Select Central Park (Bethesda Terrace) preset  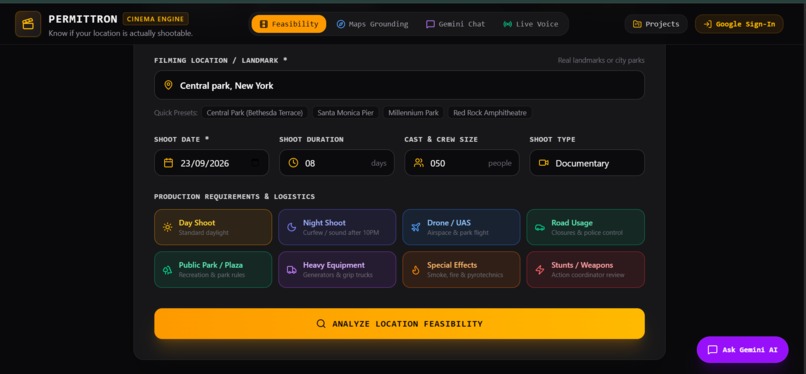(254, 113)
